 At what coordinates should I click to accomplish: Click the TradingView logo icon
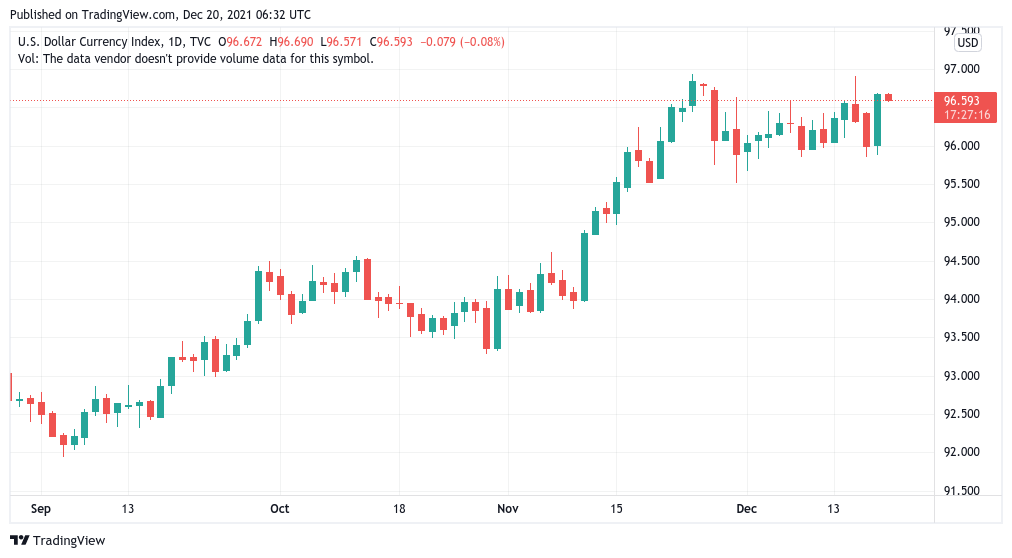[20, 541]
